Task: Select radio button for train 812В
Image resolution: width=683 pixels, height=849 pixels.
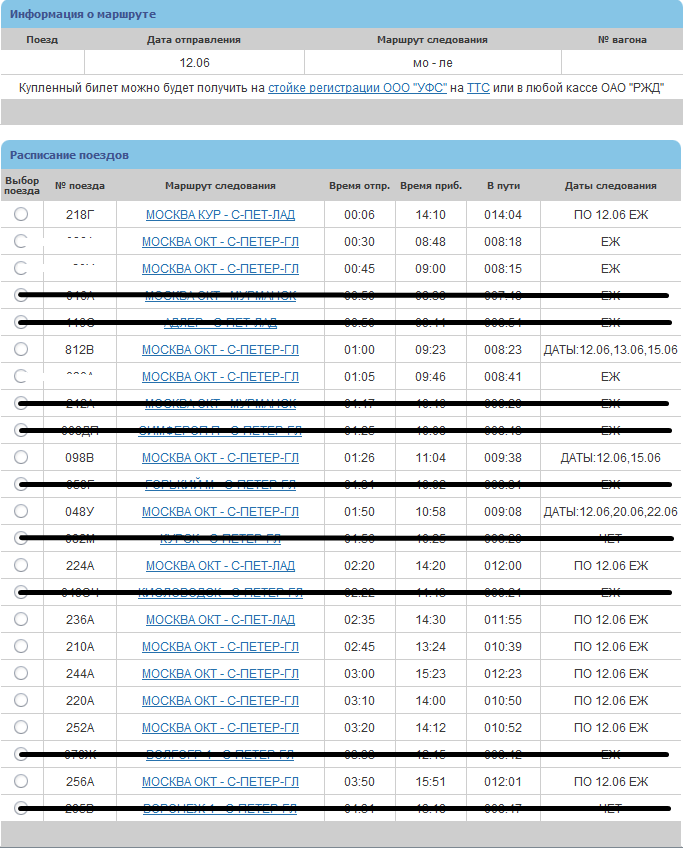Action: 21,349
